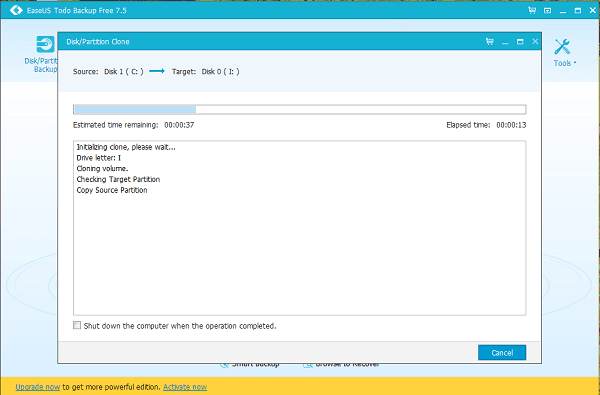600x395 pixels.
Task: Cancel the clone operation
Action: pyautogui.click(x=502, y=353)
